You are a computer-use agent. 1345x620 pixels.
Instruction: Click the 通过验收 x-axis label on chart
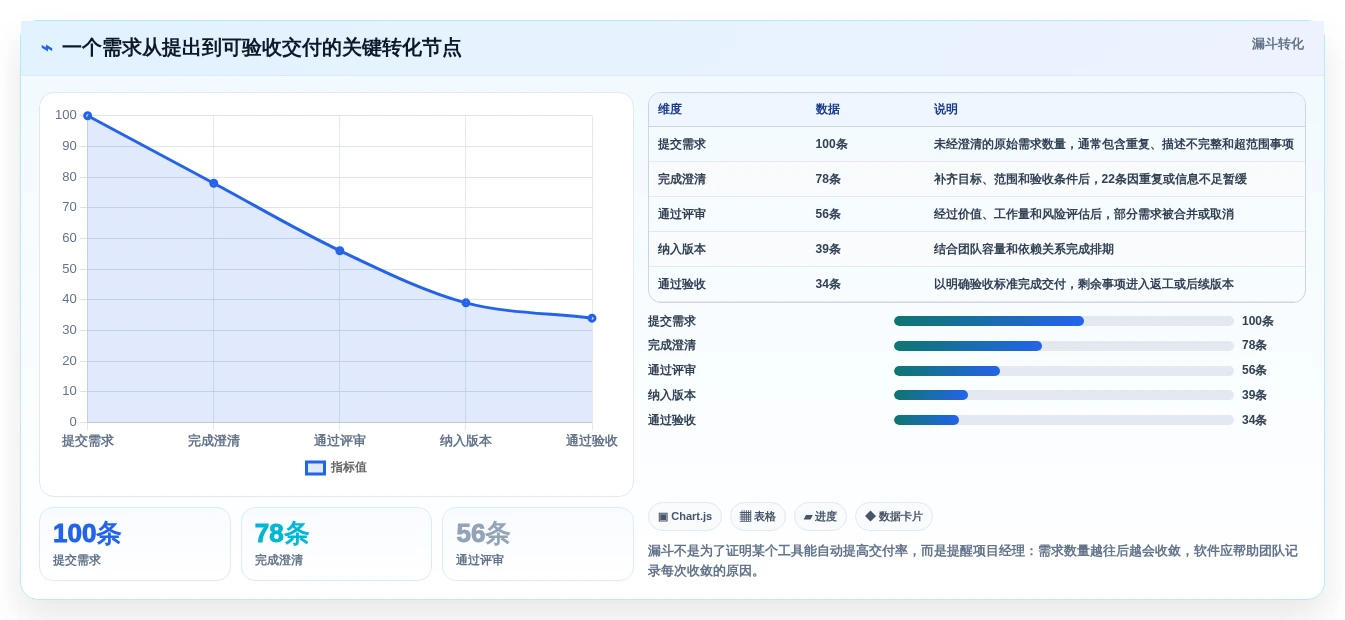[x=592, y=441]
